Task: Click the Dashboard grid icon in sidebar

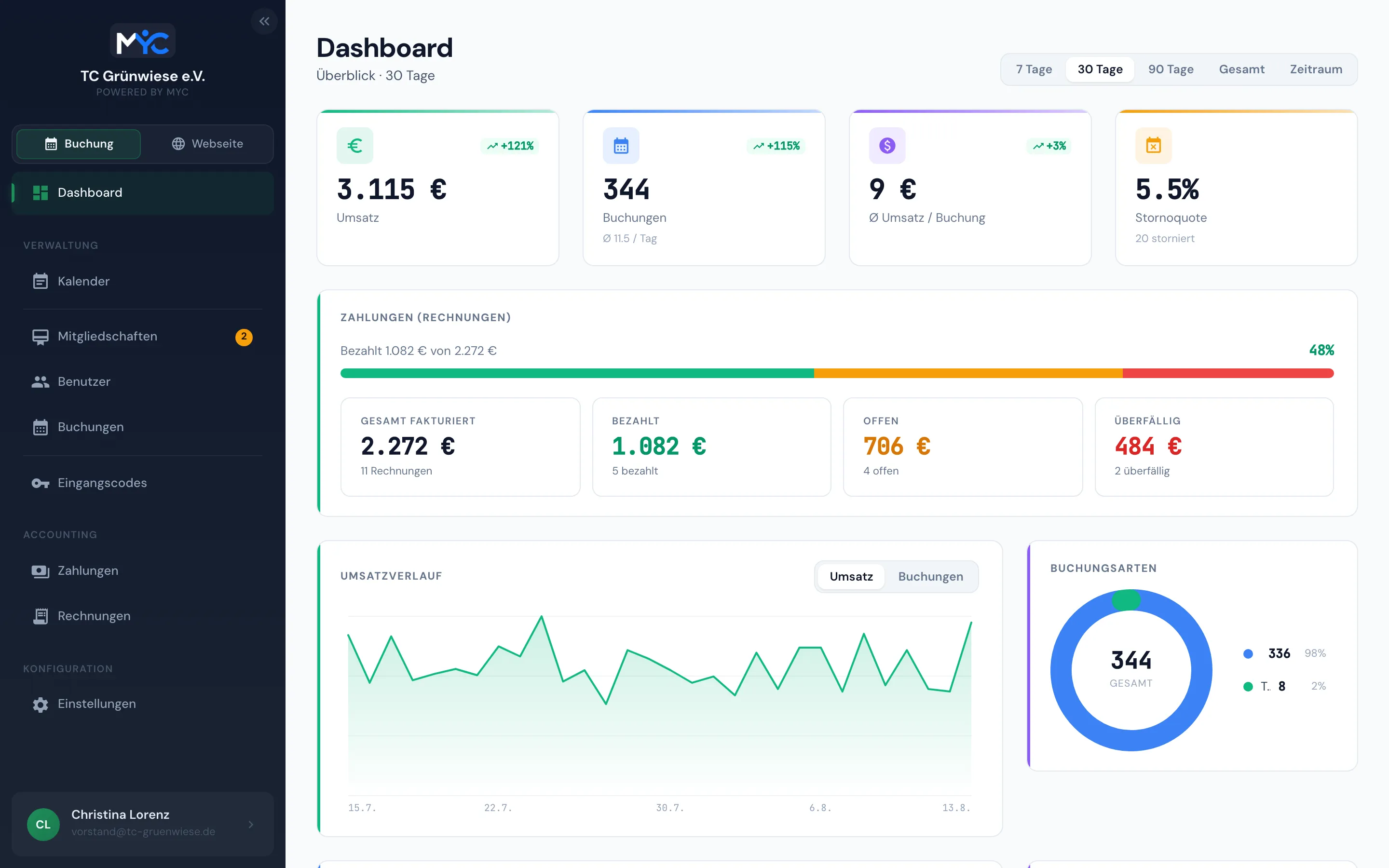Action: point(40,193)
